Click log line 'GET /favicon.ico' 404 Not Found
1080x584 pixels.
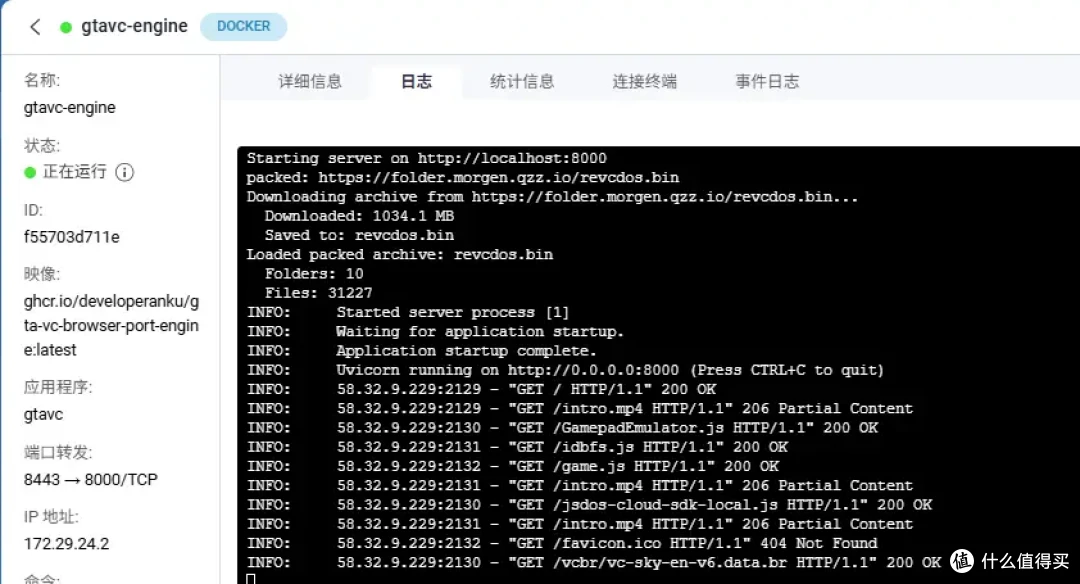pyautogui.click(x=562, y=544)
